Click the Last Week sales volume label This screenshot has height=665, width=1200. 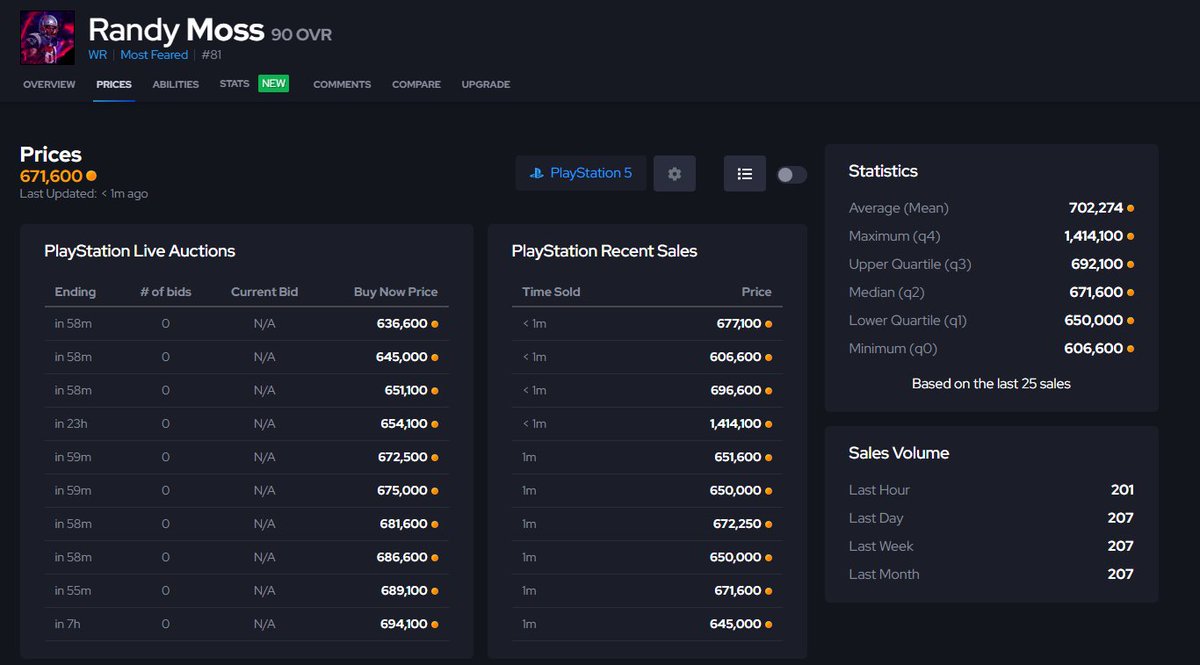click(881, 546)
